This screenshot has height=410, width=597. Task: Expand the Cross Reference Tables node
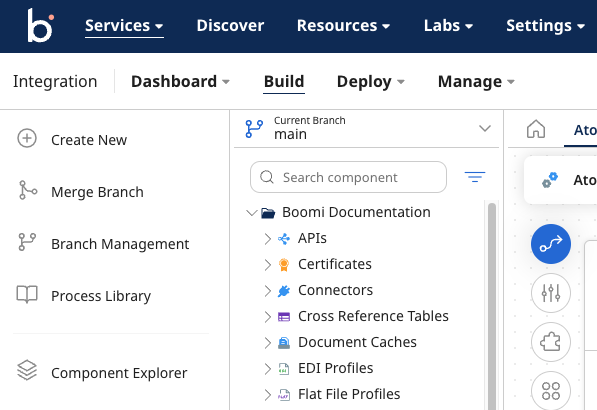pos(268,317)
